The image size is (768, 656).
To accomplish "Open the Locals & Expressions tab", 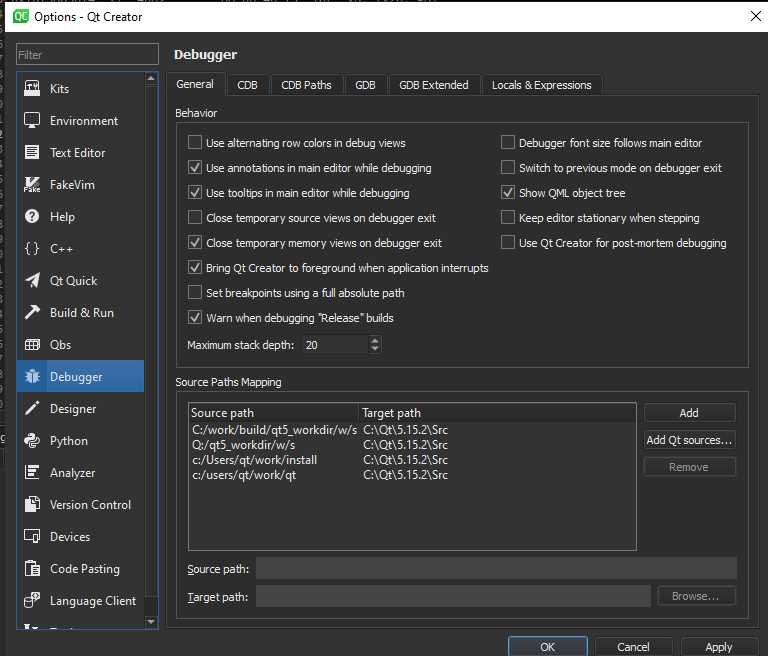I will [x=541, y=85].
